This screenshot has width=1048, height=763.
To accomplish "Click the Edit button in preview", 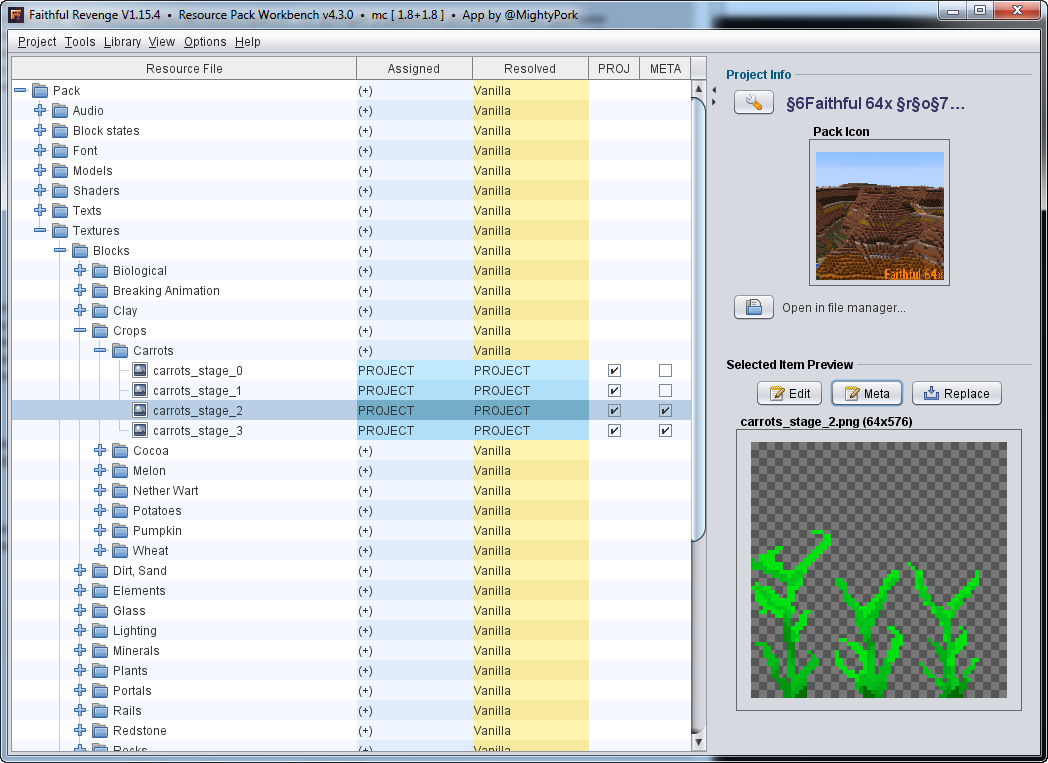I will [x=789, y=394].
